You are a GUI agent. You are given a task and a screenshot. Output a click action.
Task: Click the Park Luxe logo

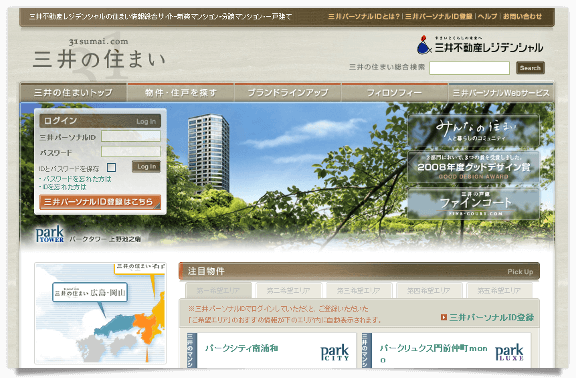coord(509,353)
